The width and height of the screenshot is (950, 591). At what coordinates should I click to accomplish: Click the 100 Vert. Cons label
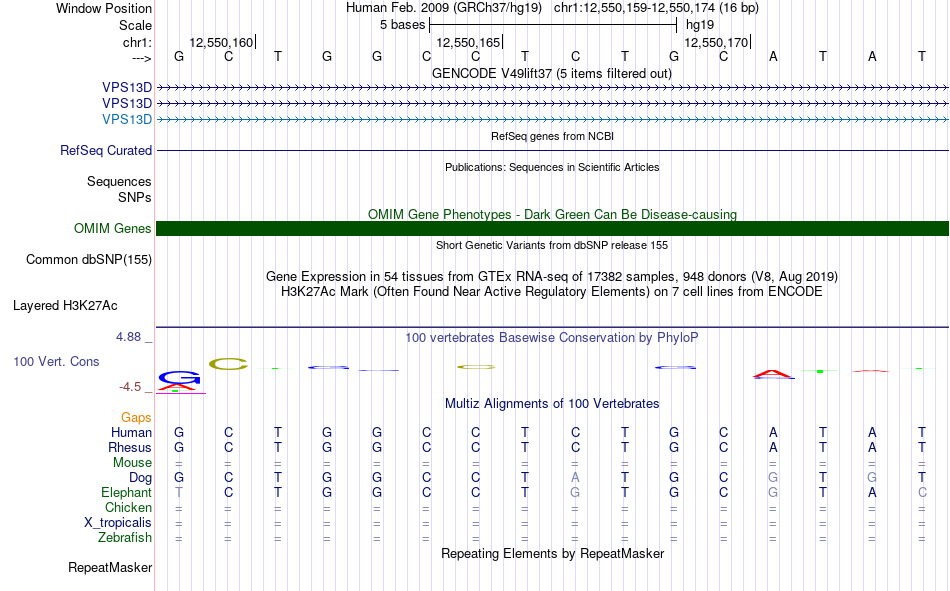(x=56, y=362)
